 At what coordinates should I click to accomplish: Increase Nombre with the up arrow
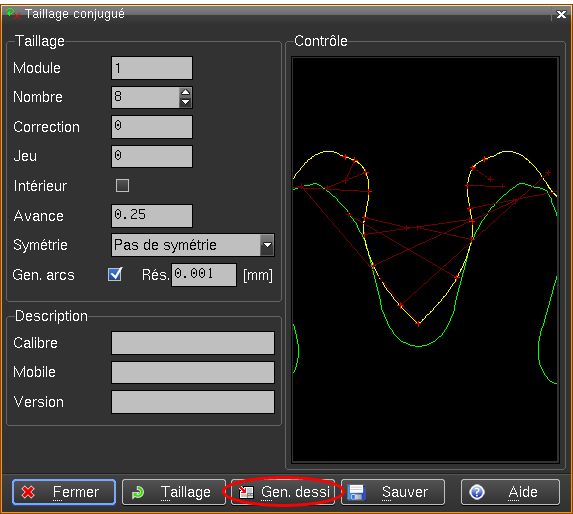(186, 92)
